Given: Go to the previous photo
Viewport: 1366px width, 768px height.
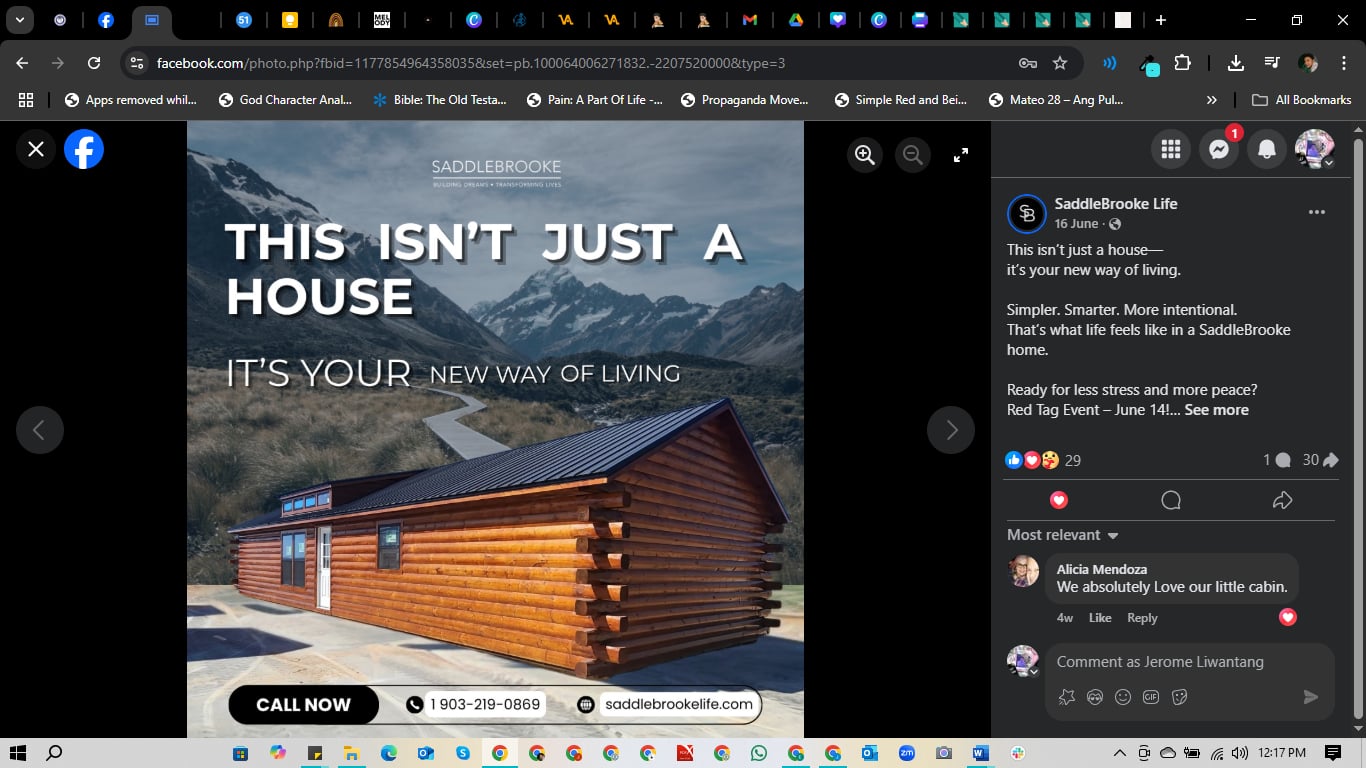Looking at the screenshot, I should tap(40, 430).
